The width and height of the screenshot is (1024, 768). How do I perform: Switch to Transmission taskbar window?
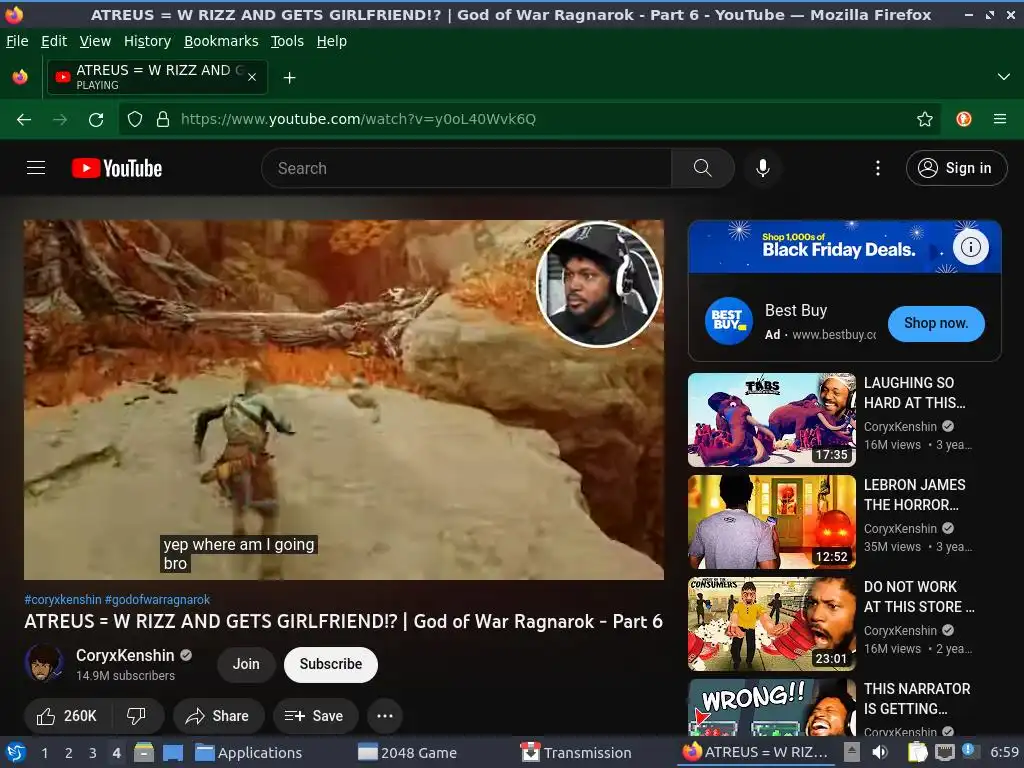(577, 753)
